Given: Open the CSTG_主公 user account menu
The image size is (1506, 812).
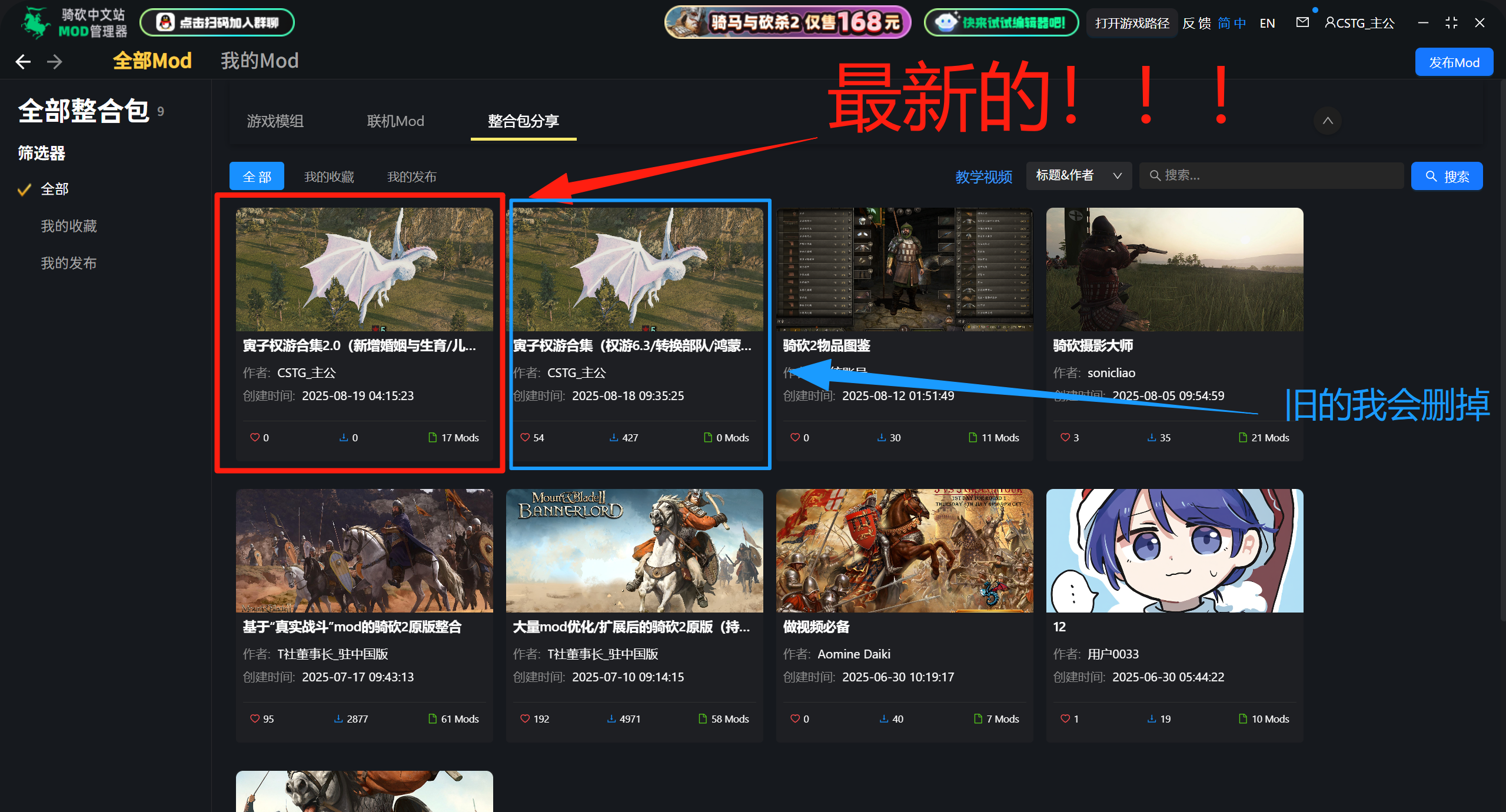Looking at the screenshot, I should pyautogui.click(x=1359, y=23).
